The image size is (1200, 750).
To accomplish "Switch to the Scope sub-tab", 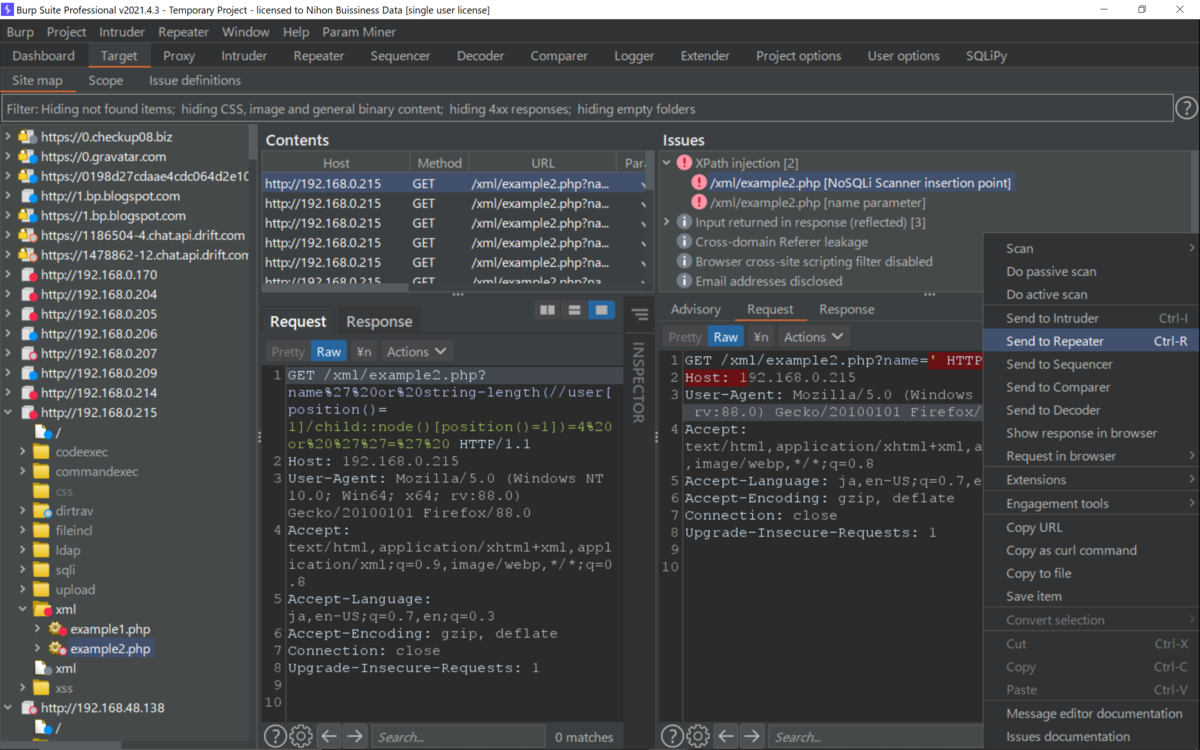I will tap(105, 80).
